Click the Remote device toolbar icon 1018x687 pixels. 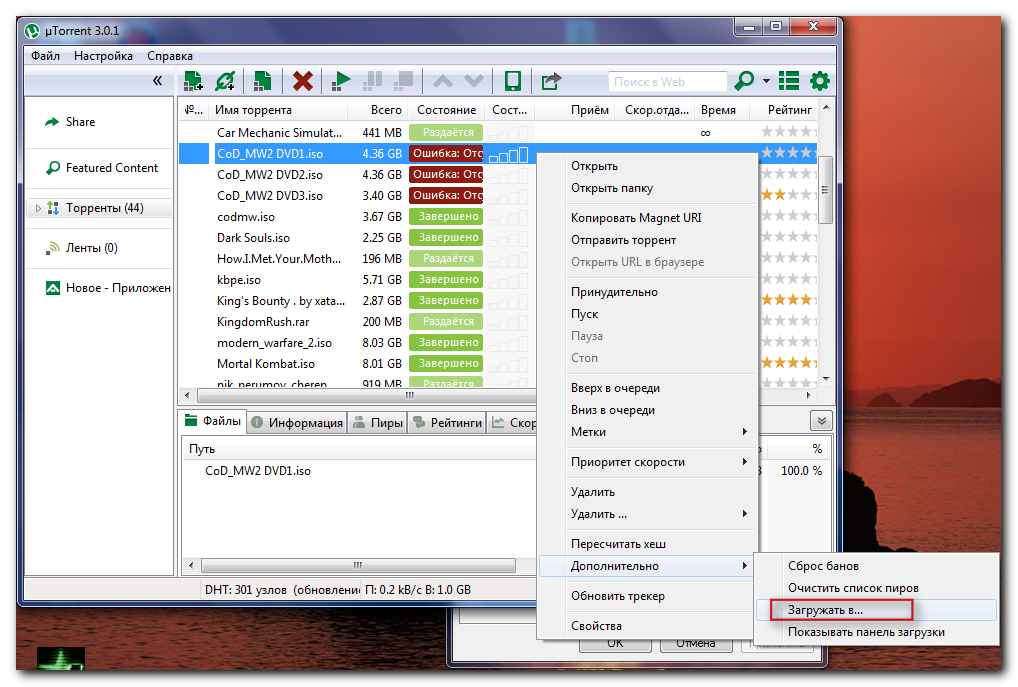click(x=513, y=81)
